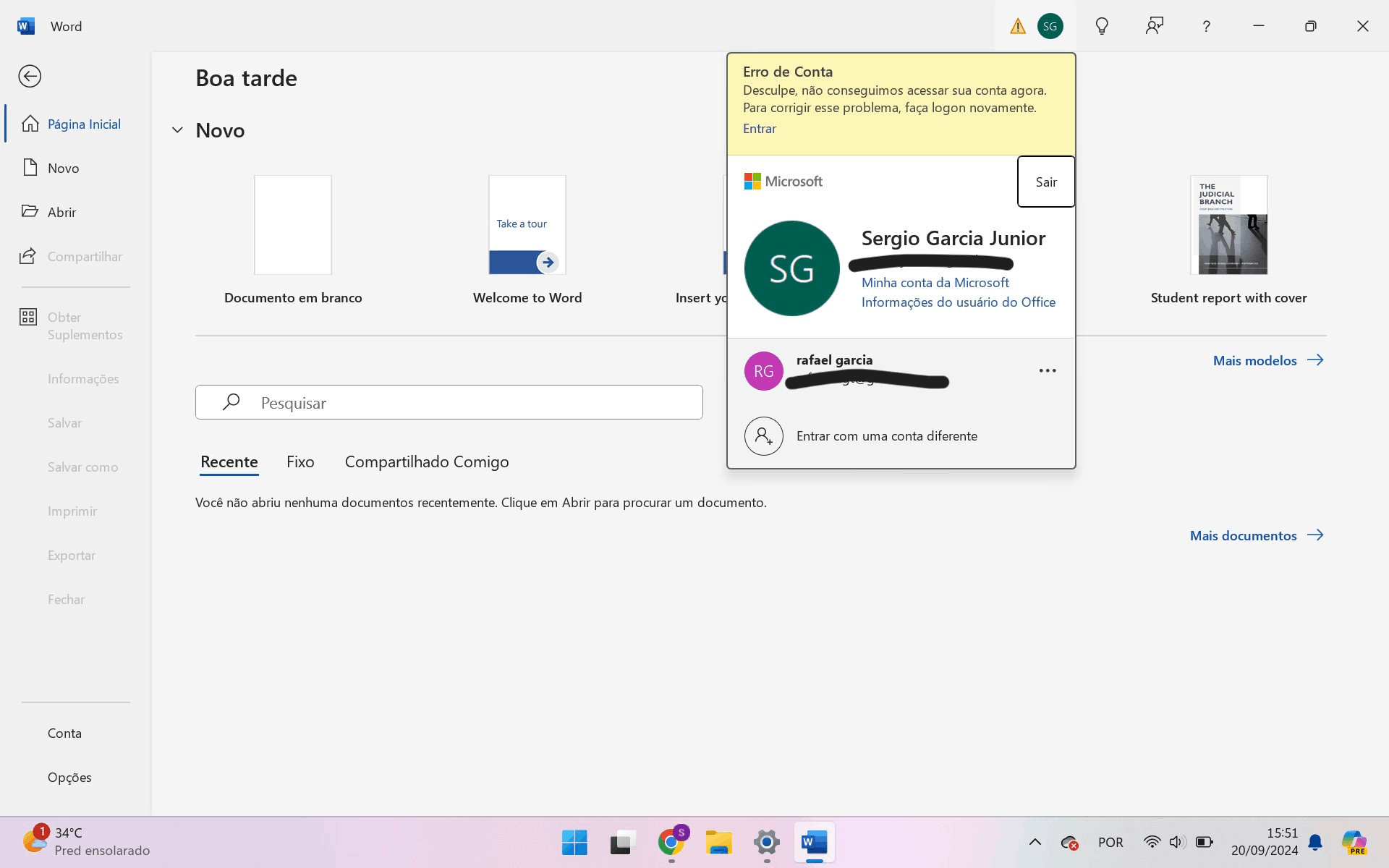1389x868 pixels.
Task: Click the POR language indicator
Action: [x=1110, y=842]
